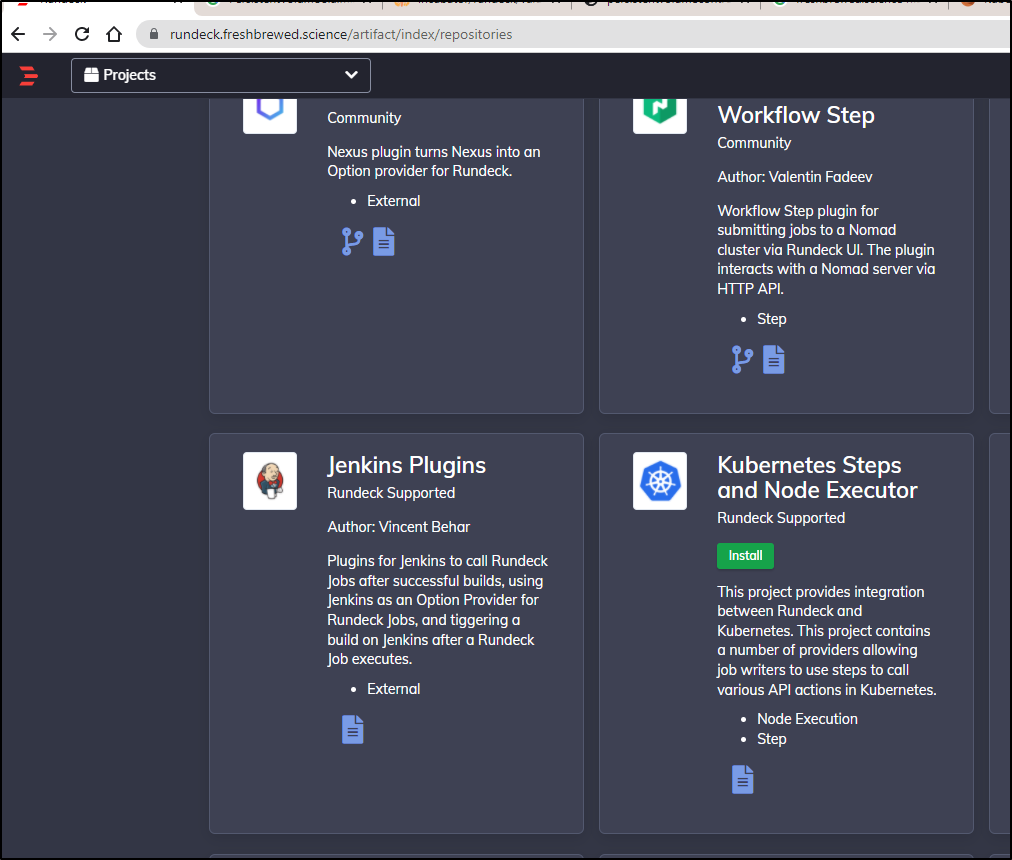Click 'Community' label in the Nexus card
This screenshot has height=860, width=1012.
click(x=364, y=118)
